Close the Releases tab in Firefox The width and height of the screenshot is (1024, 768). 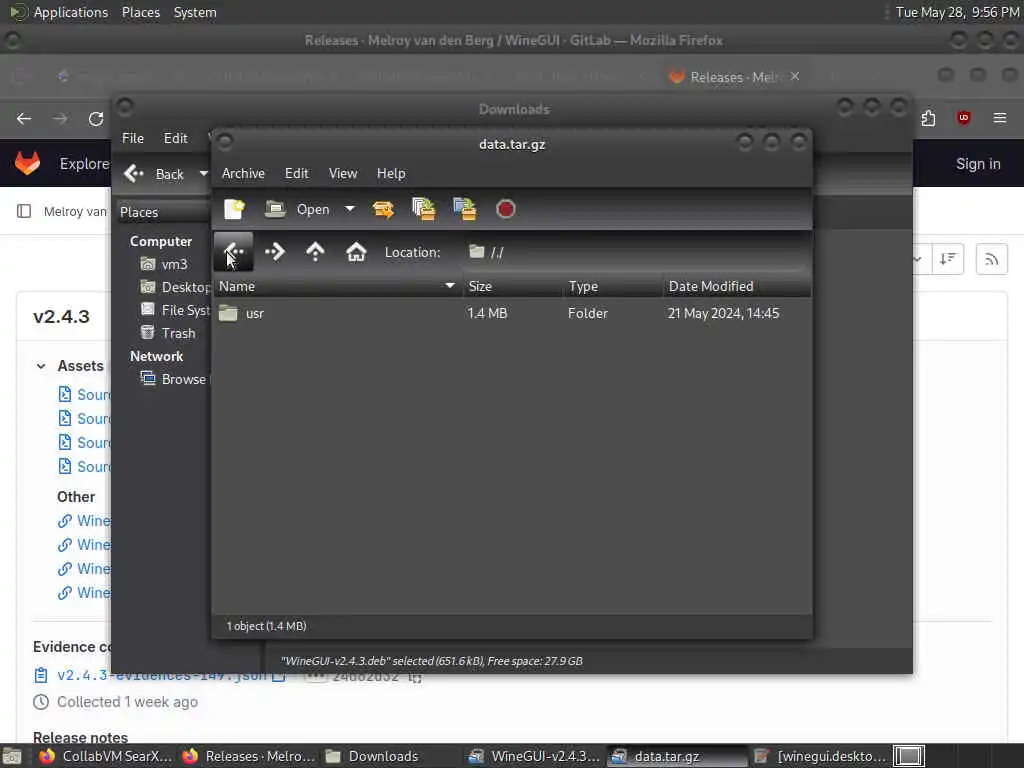pos(795,76)
